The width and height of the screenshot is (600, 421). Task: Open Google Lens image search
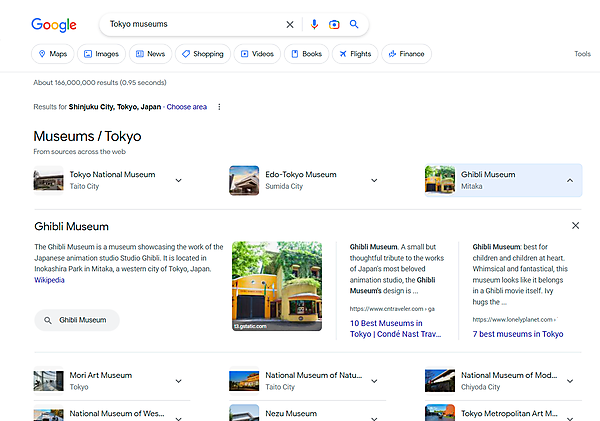(x=334, y=24)
